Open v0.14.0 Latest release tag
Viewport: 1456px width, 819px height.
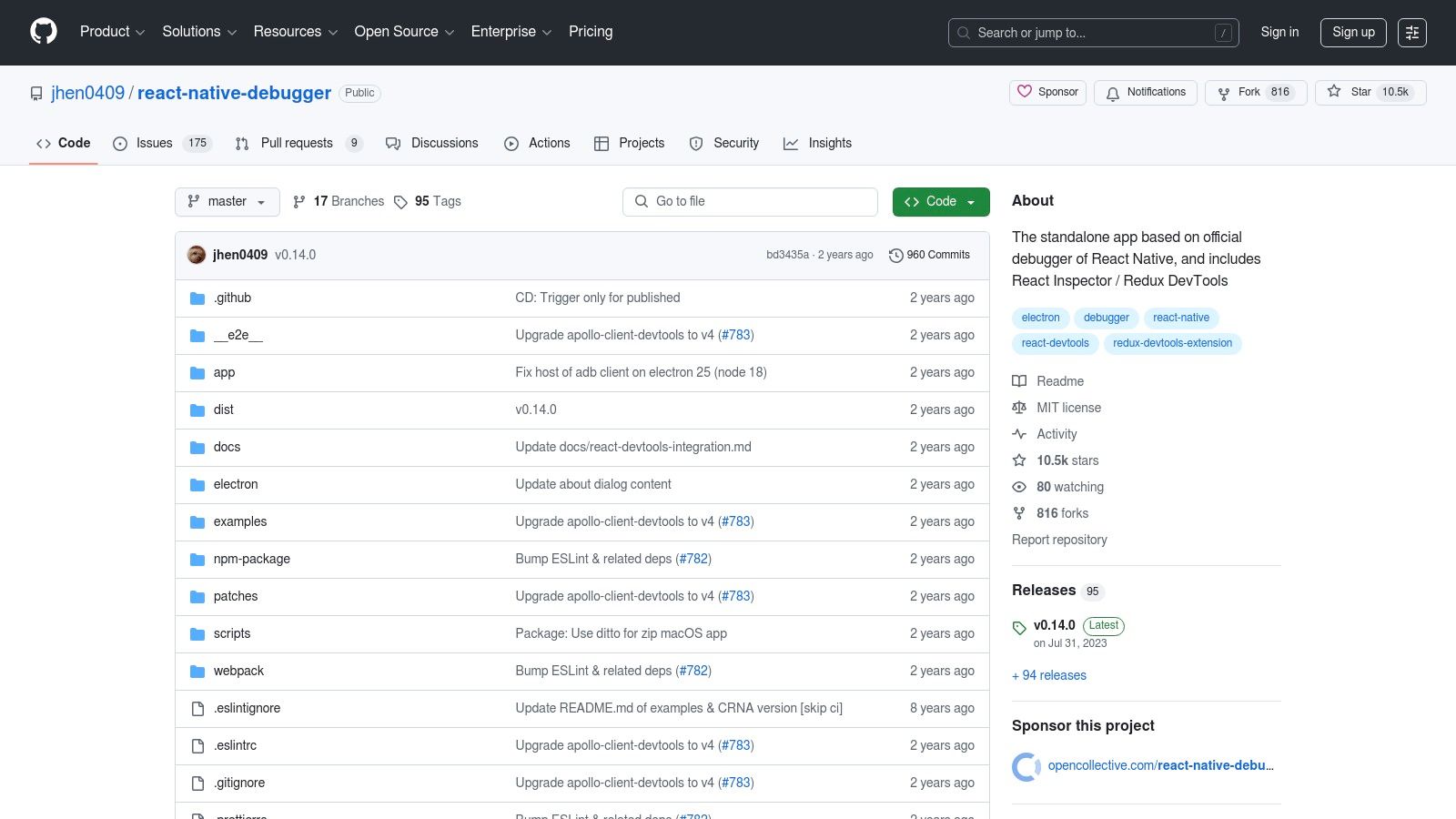coord(1068,632)
